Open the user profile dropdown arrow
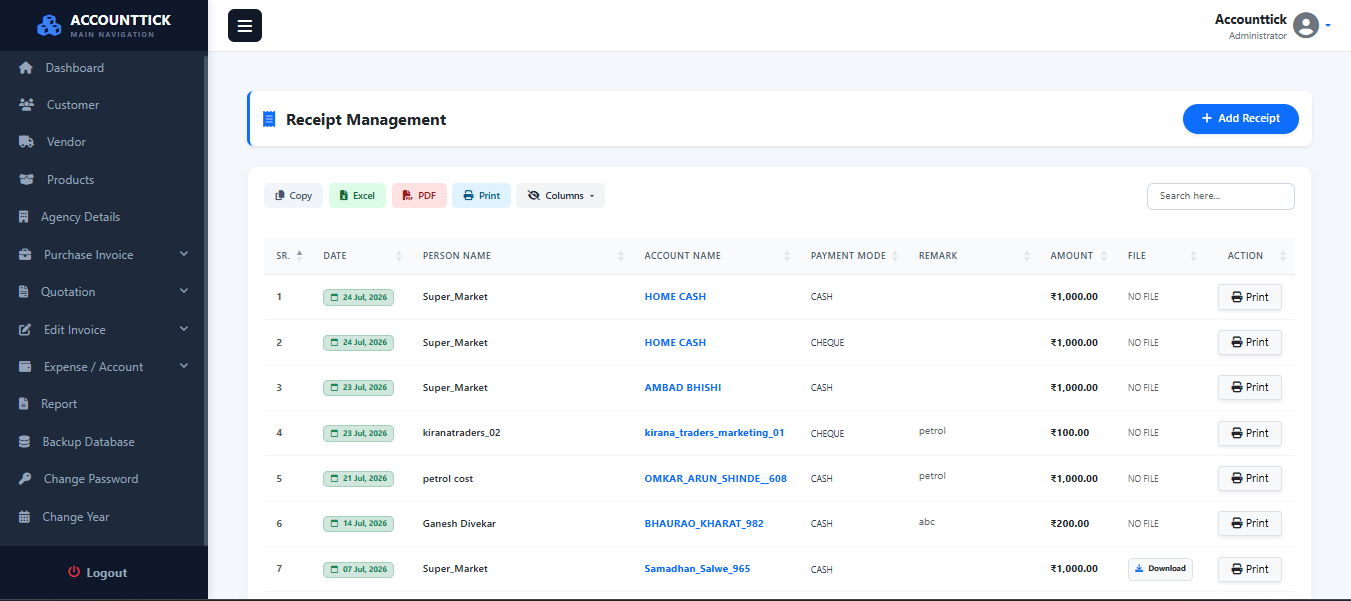 (x=1328, y=26)
